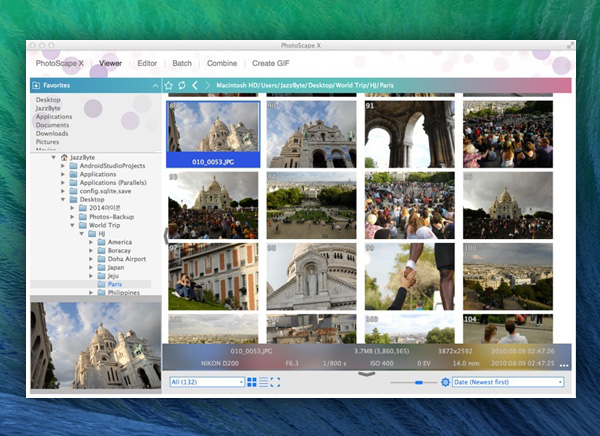Click the JazzByte home icon
This screenshot has height=436, width=600.
click(x=64, y=157)
